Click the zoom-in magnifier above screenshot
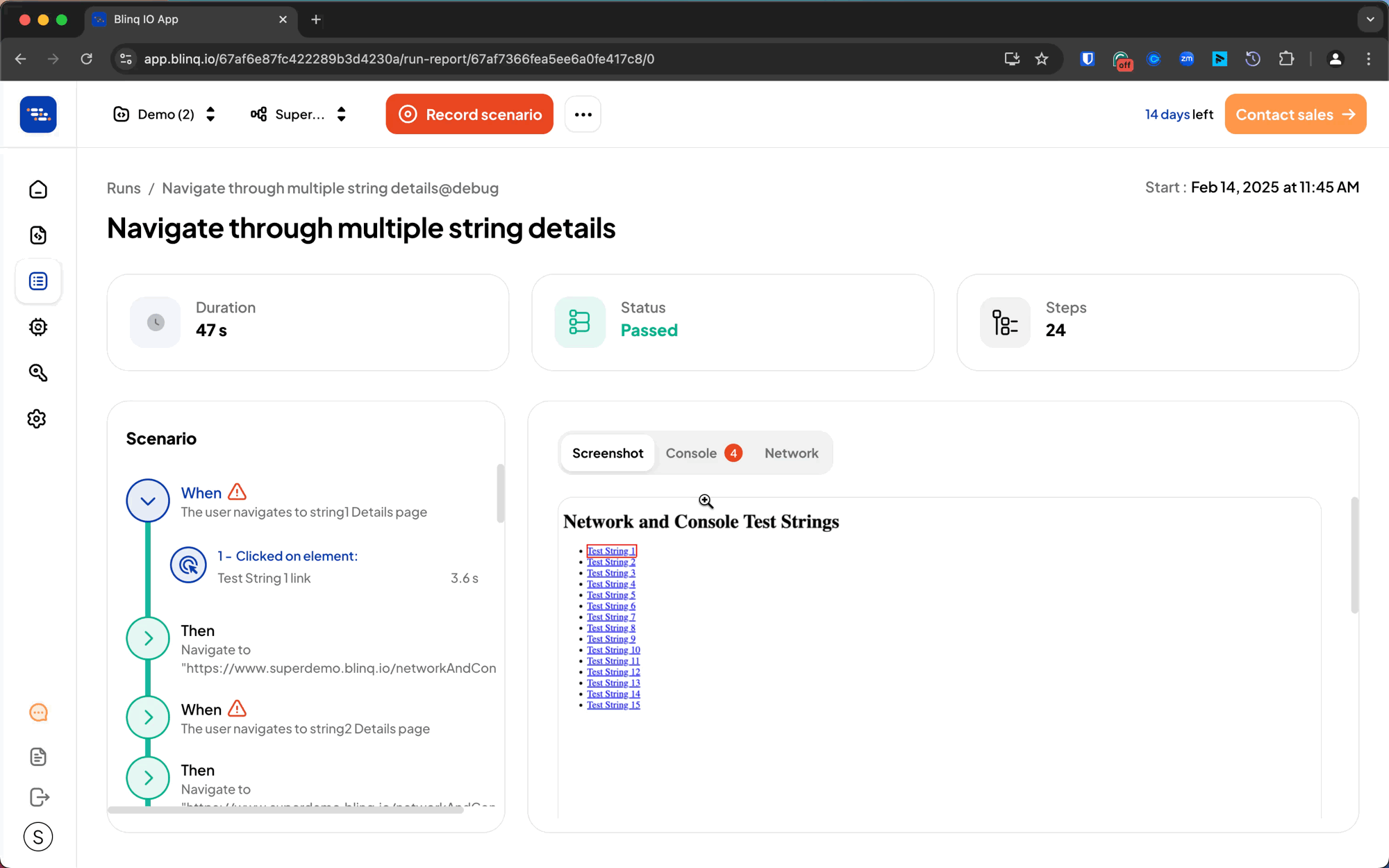This screenshot has width=1389, height=868. [x=706, y=501]
